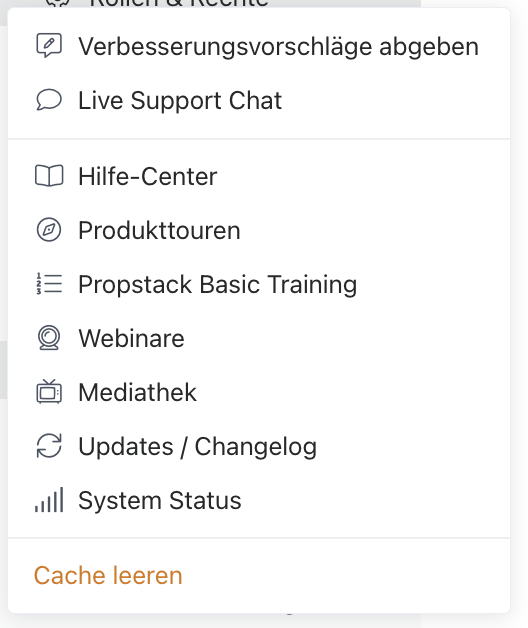
Task: Click the feedback pencil speech-bubble icon
Action: tap(49, 45)
